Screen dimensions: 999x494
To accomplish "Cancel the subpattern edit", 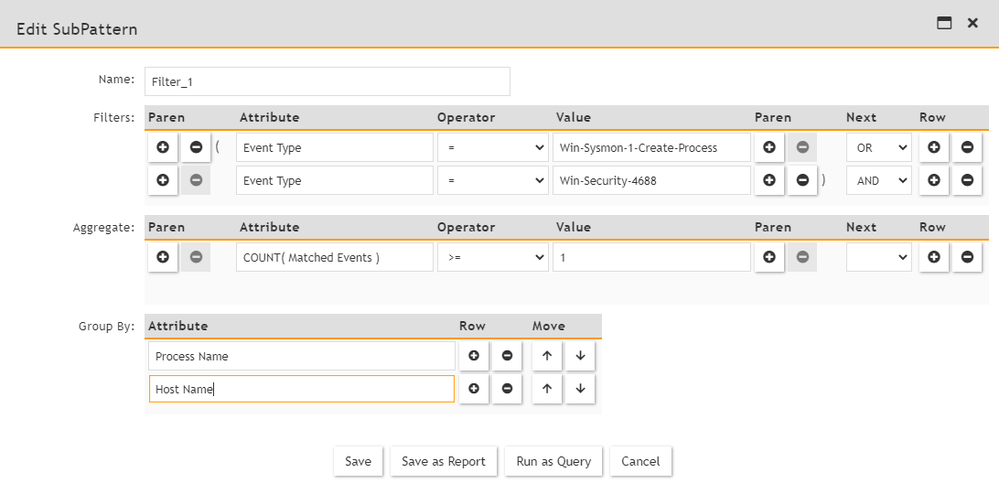I will pyautogui.click(x=640, y=461).
